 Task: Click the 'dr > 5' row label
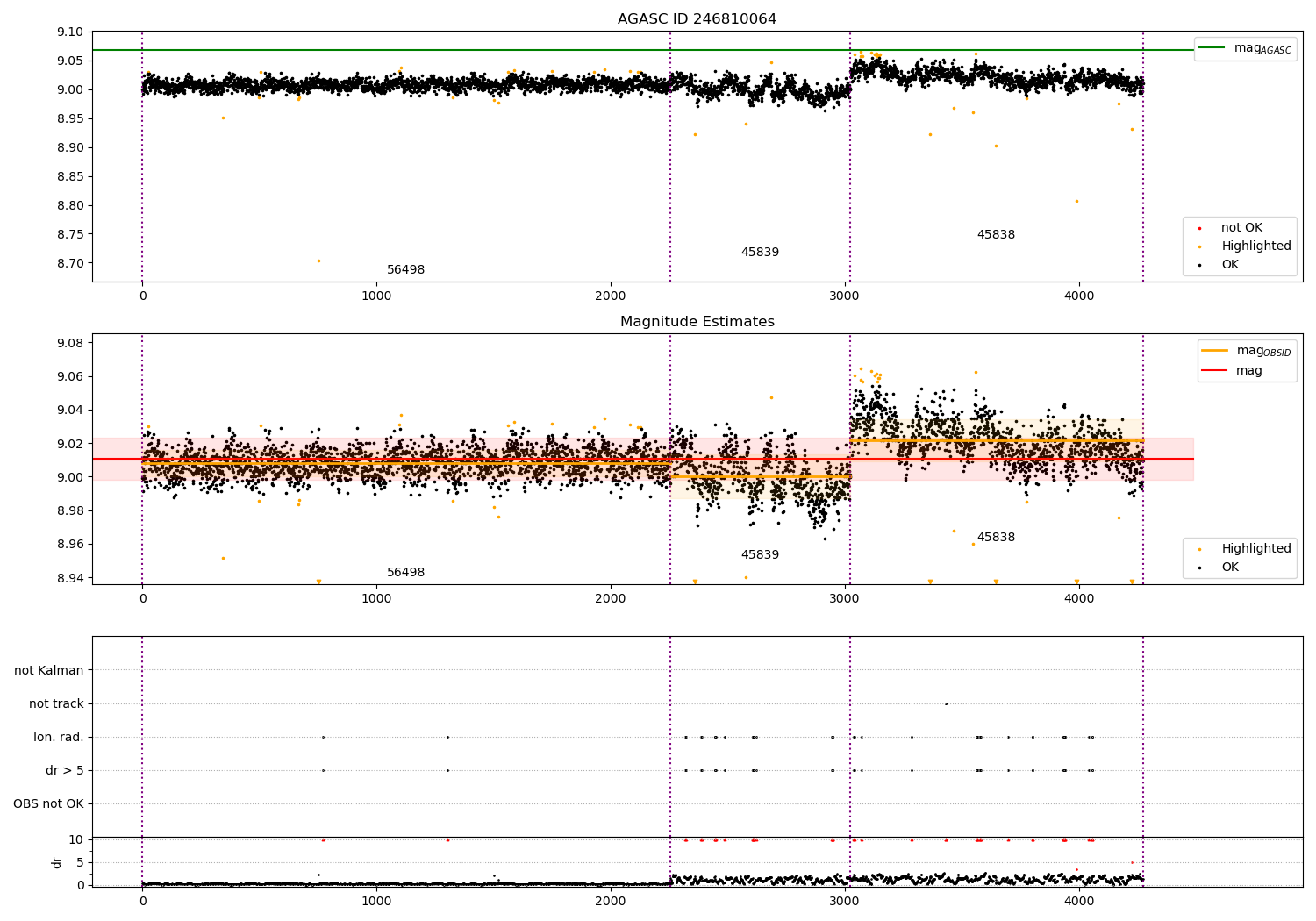tap(65, 770)
